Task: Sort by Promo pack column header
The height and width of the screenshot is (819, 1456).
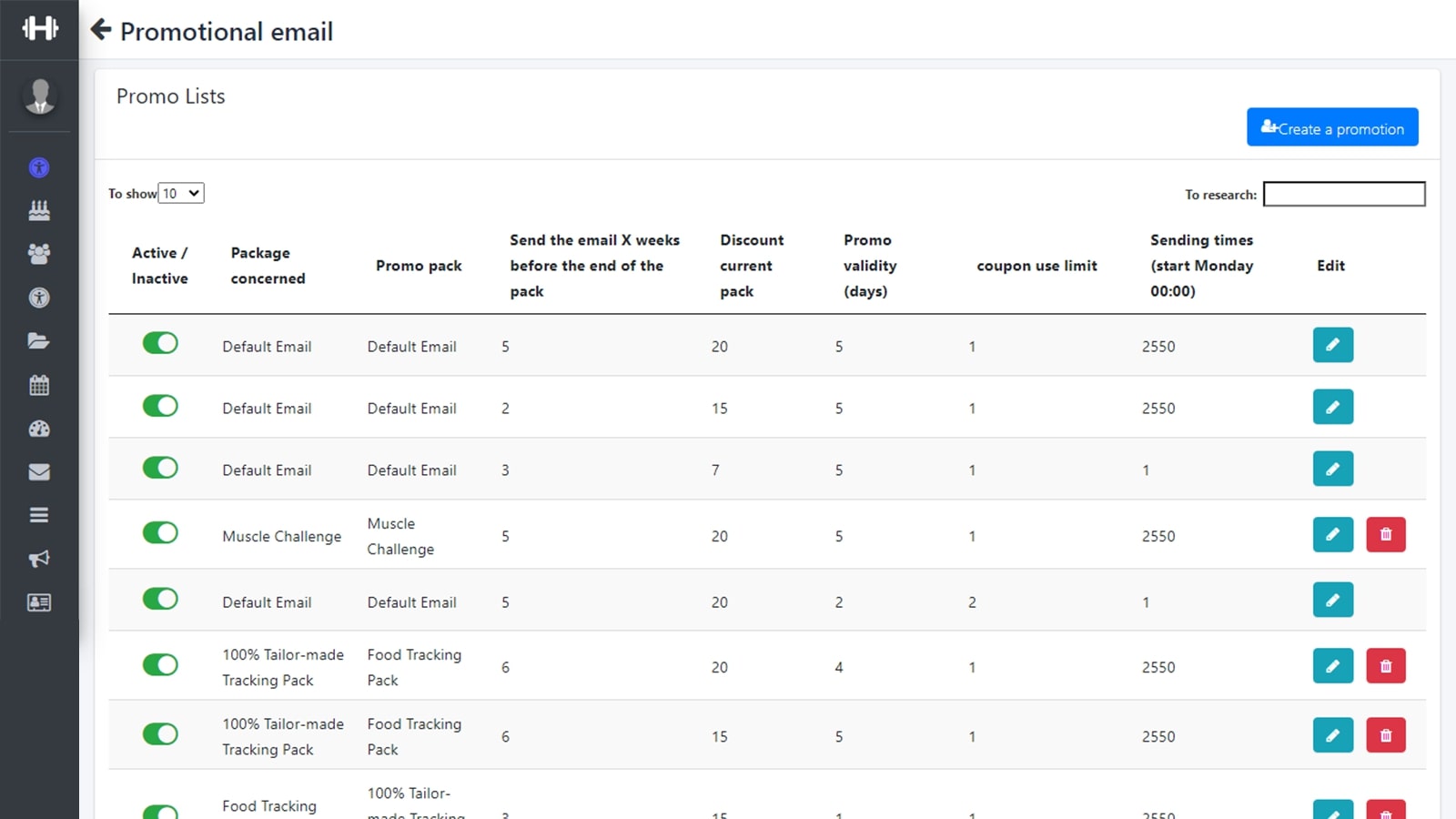Action: (419, 266)
